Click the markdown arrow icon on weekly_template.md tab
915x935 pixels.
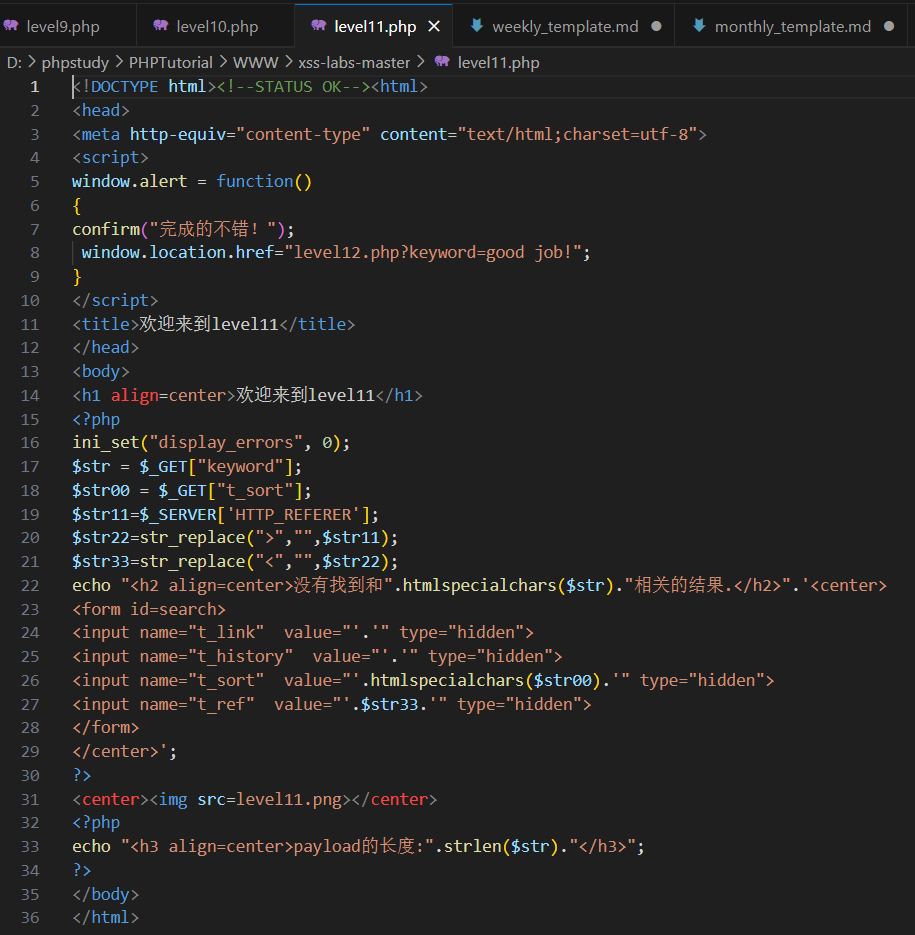click(477, 25)
